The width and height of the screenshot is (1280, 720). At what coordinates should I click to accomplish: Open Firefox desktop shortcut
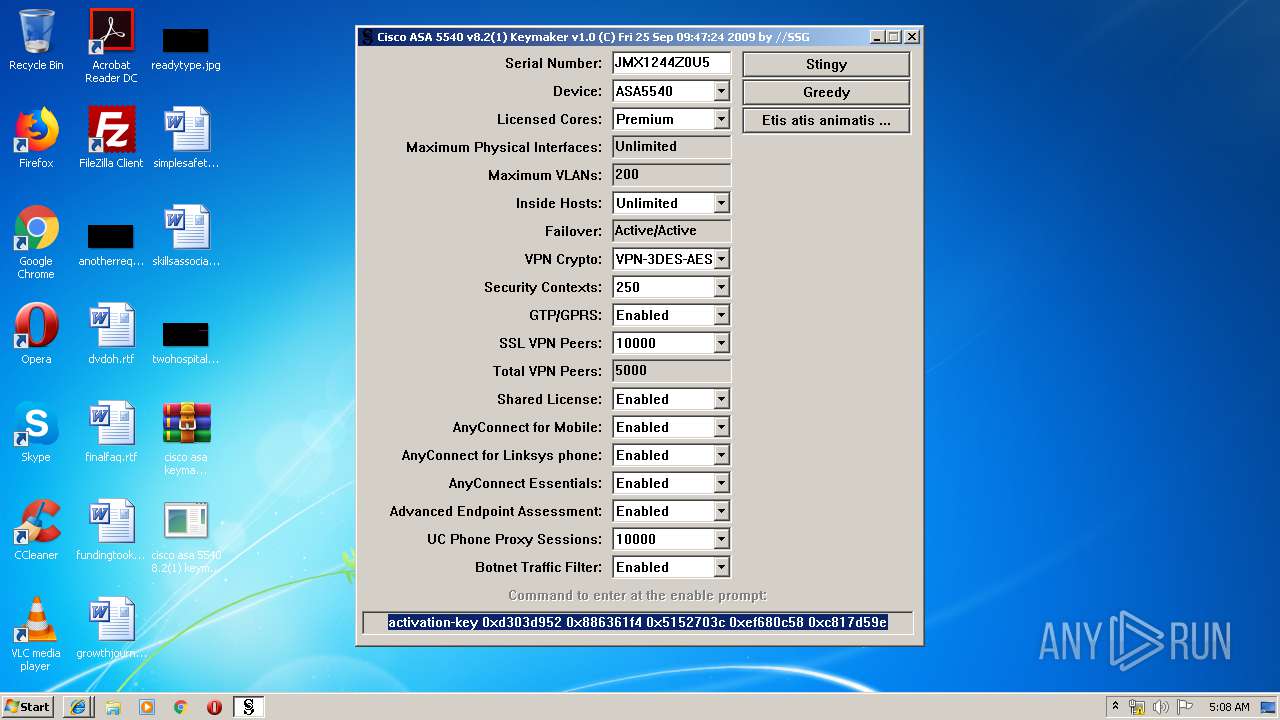36,138
